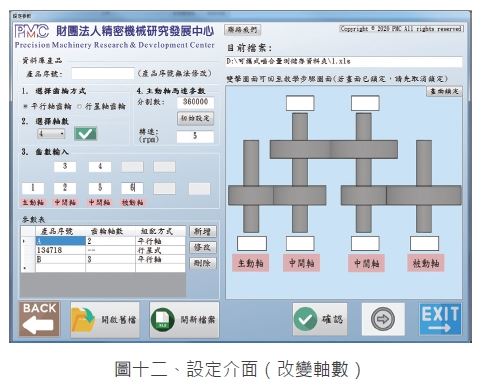This screenshot has width=483, height=385.
Task: Click green checkmark 確認 confirm button
Action: tap(320, 319)
